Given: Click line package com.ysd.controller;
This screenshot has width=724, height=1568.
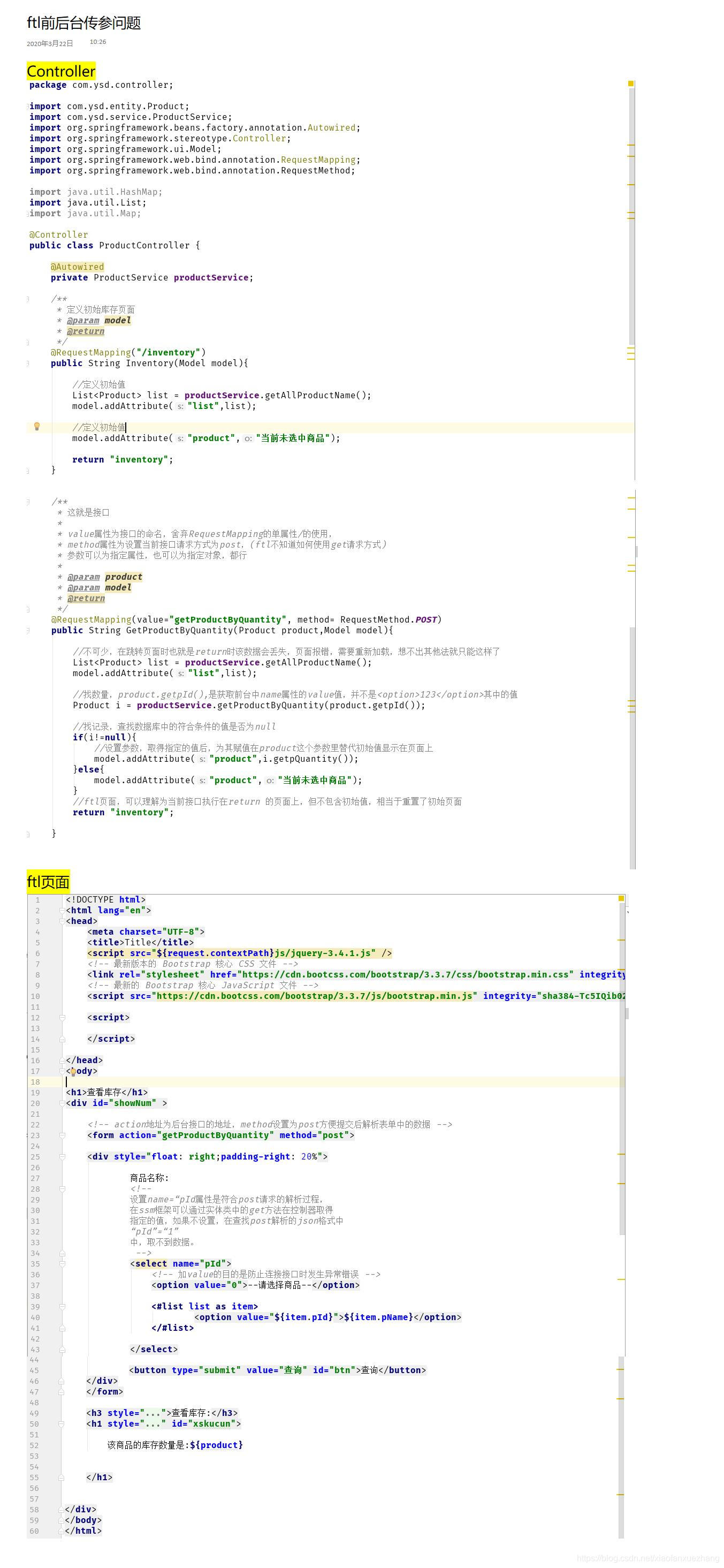Looking at the screenshot, I should click(101, 85).
